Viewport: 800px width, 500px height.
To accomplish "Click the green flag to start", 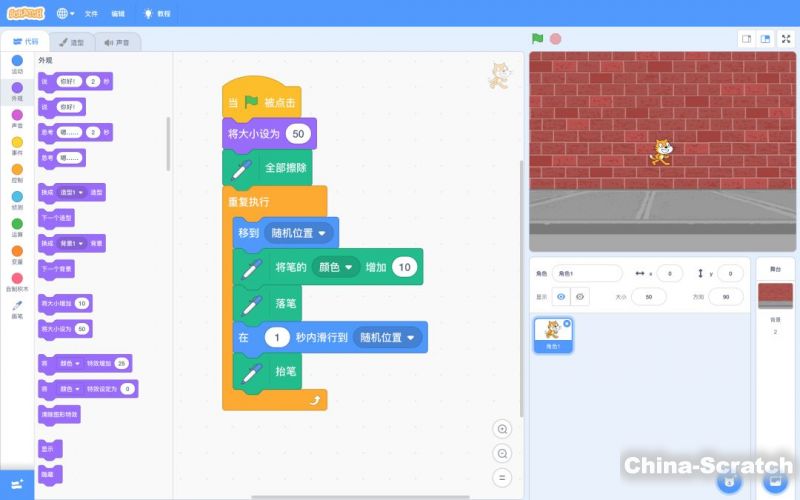I will 538,39.
